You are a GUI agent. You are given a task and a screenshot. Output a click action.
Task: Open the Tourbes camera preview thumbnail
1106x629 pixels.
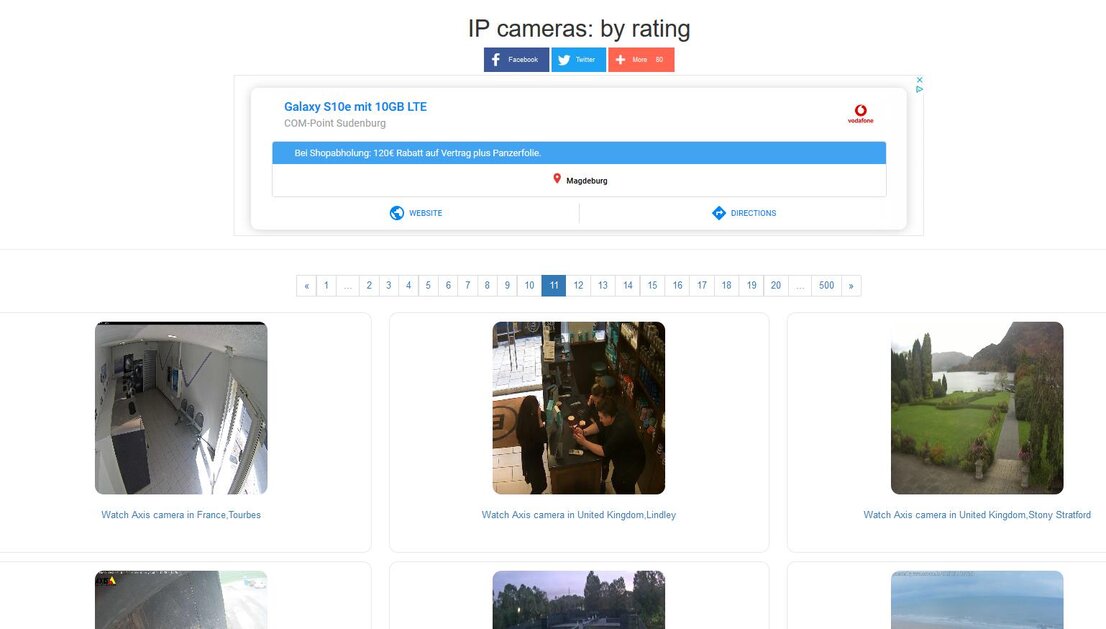pos(181,406)
